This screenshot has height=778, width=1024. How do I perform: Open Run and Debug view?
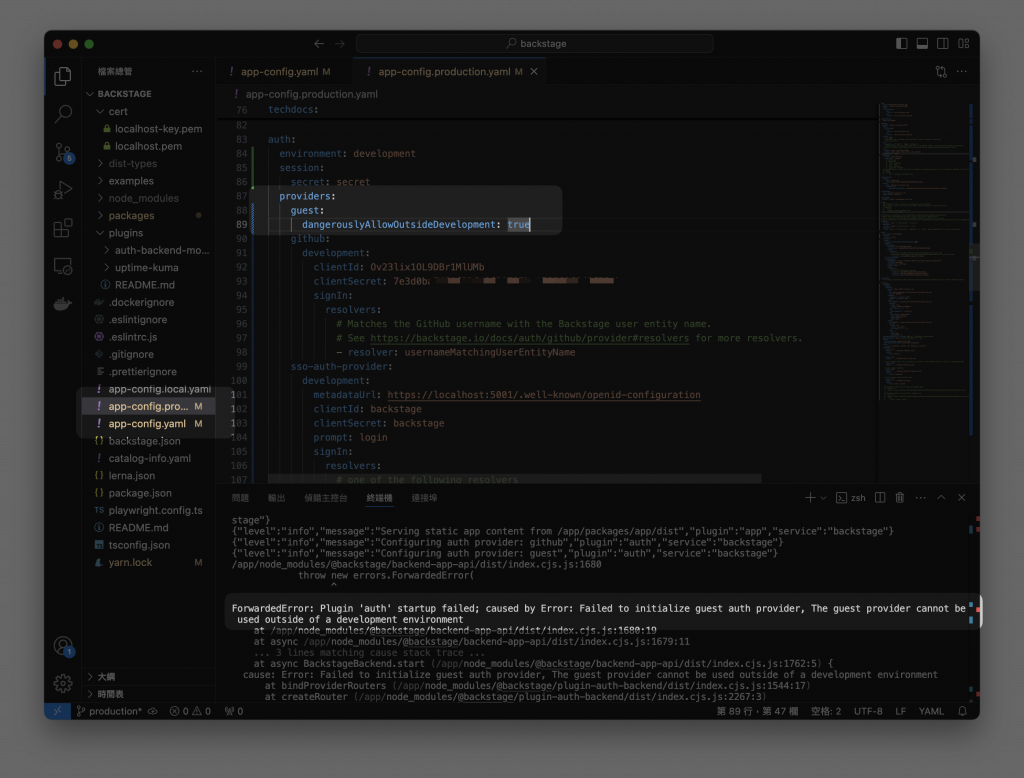coord(63,190)
